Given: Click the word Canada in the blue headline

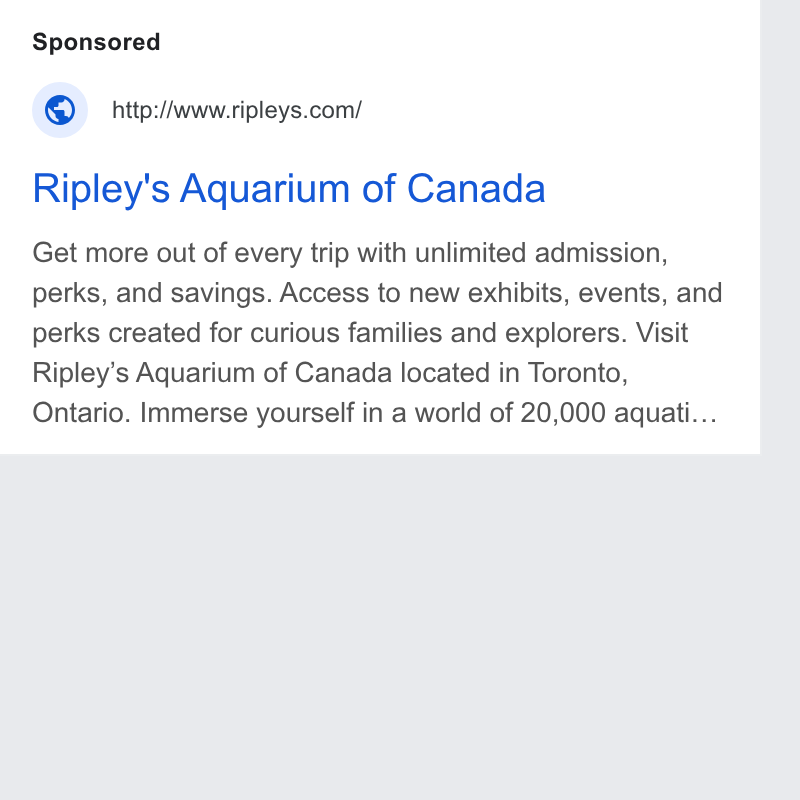Looking at the screenshot, I should point(476,189).
